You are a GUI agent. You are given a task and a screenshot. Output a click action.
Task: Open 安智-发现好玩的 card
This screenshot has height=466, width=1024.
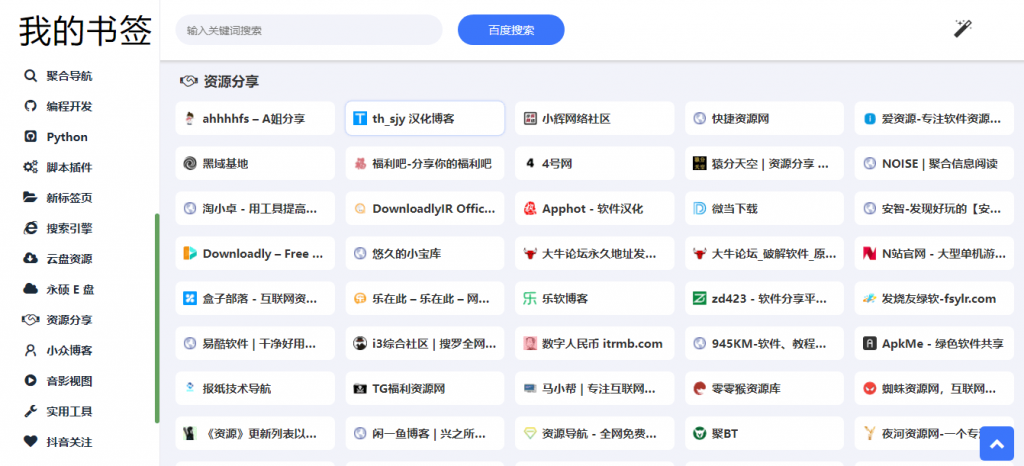(934, 209)
